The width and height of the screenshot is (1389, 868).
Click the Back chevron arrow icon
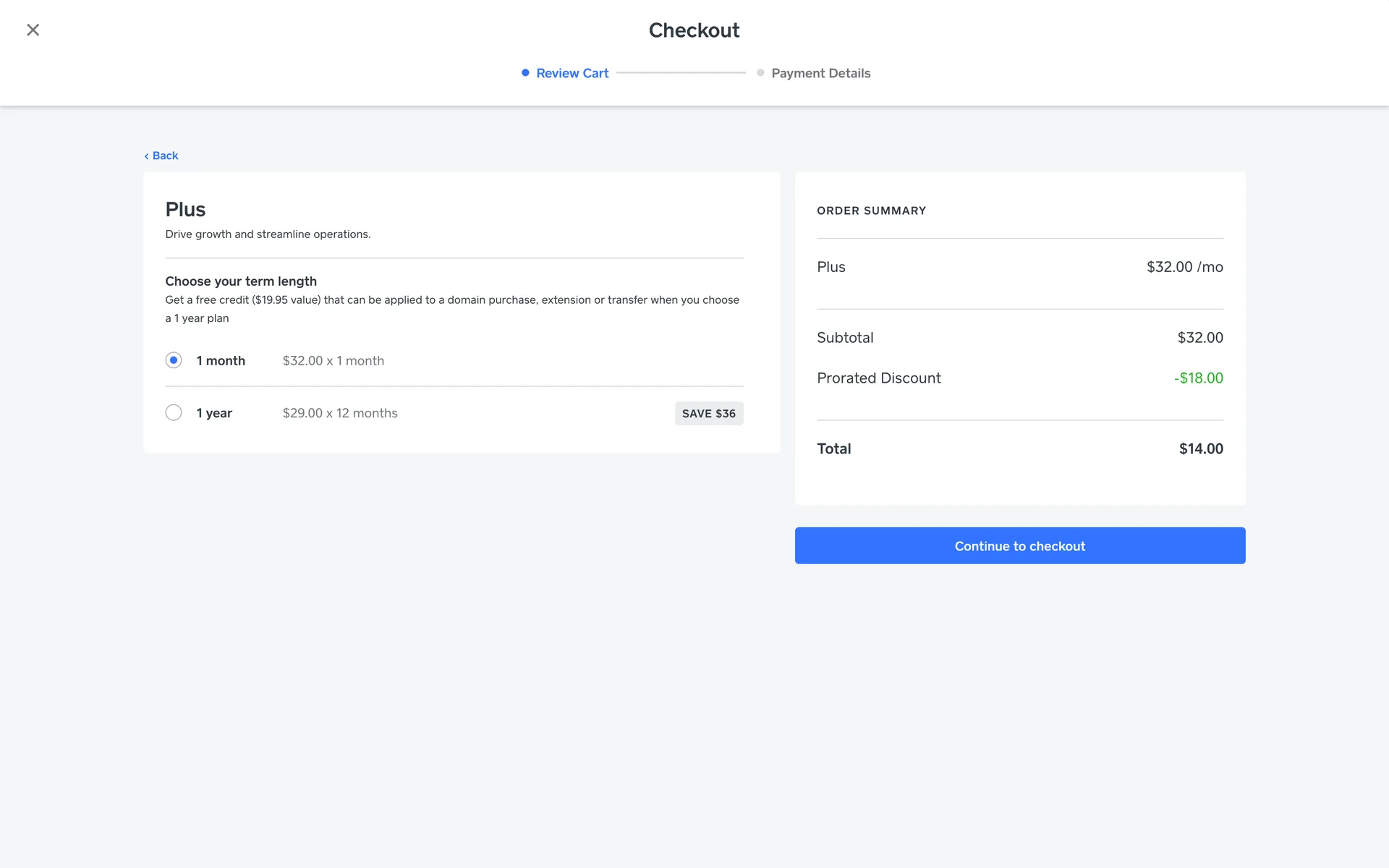tap(146, 156)
